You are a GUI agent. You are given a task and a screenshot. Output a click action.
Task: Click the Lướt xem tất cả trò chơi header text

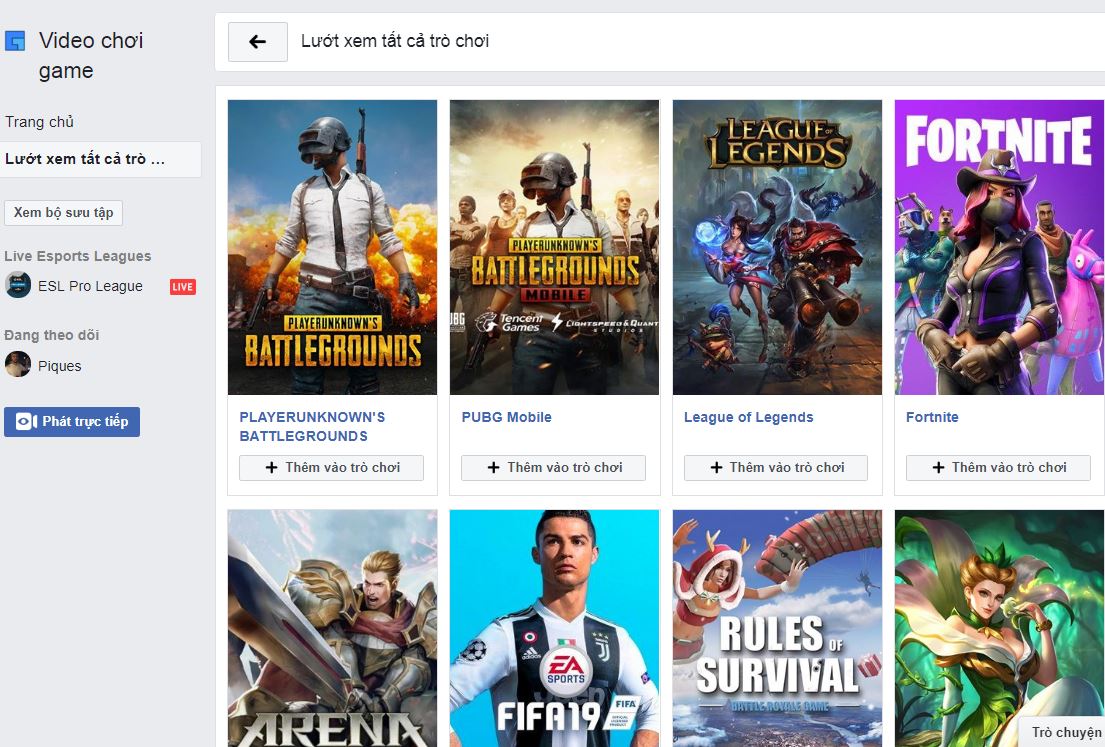tap(395, 42)
